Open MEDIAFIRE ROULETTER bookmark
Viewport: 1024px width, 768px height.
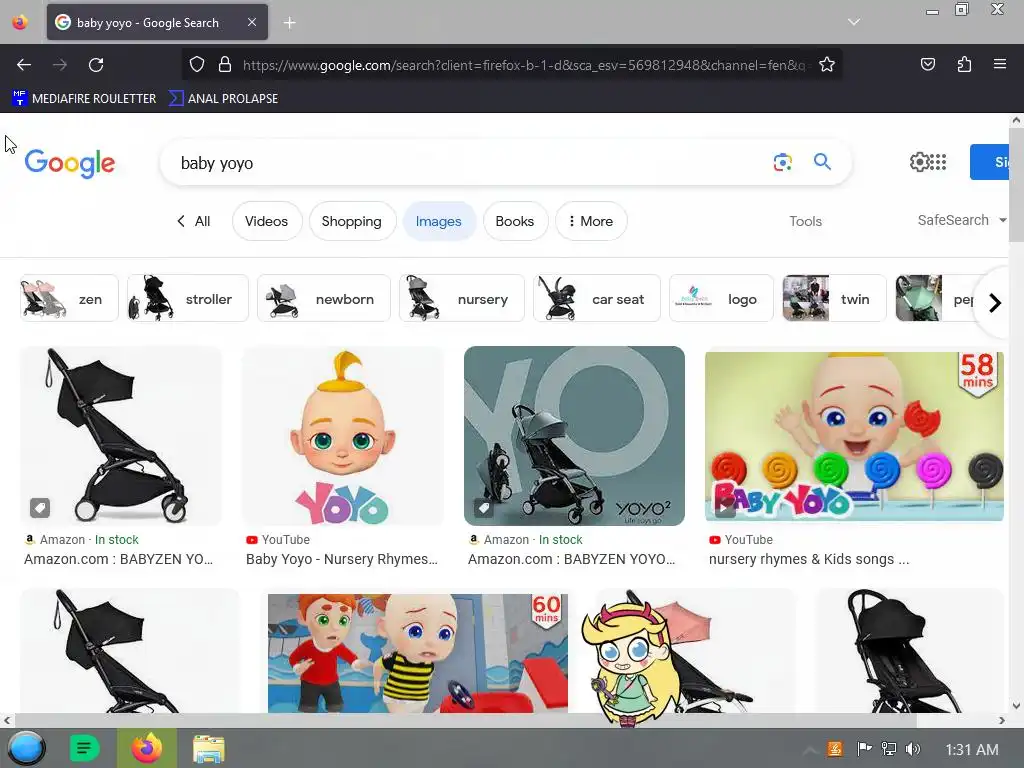(84, 99)
